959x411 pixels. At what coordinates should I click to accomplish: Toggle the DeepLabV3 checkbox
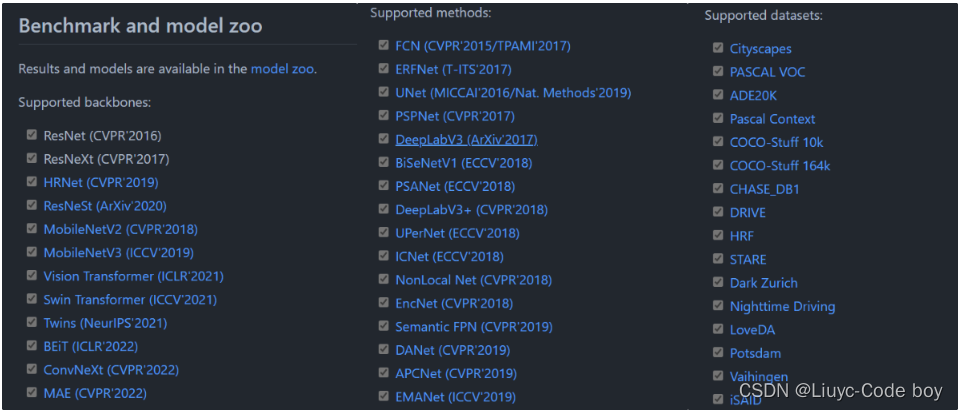coord(383,139)
